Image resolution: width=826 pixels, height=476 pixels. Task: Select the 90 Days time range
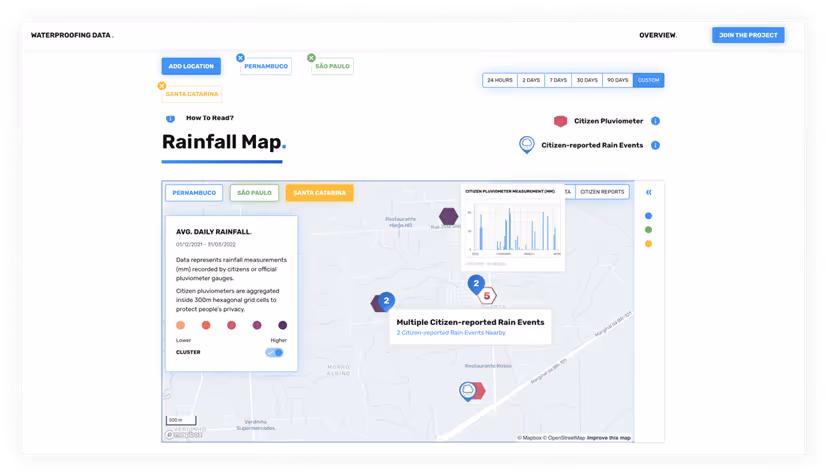(617, 80)
